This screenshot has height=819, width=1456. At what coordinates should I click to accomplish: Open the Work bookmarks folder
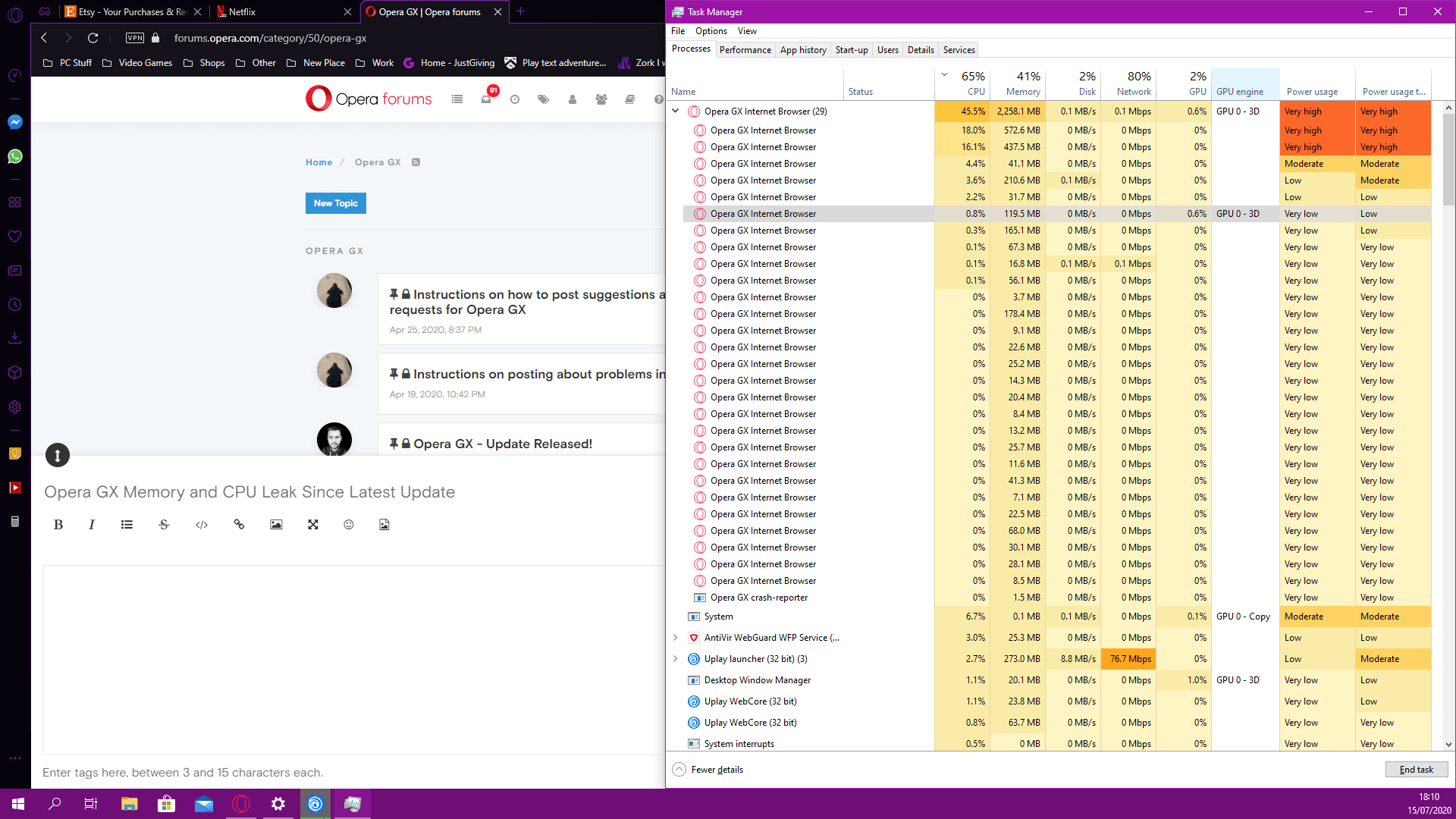coord(375,63)
